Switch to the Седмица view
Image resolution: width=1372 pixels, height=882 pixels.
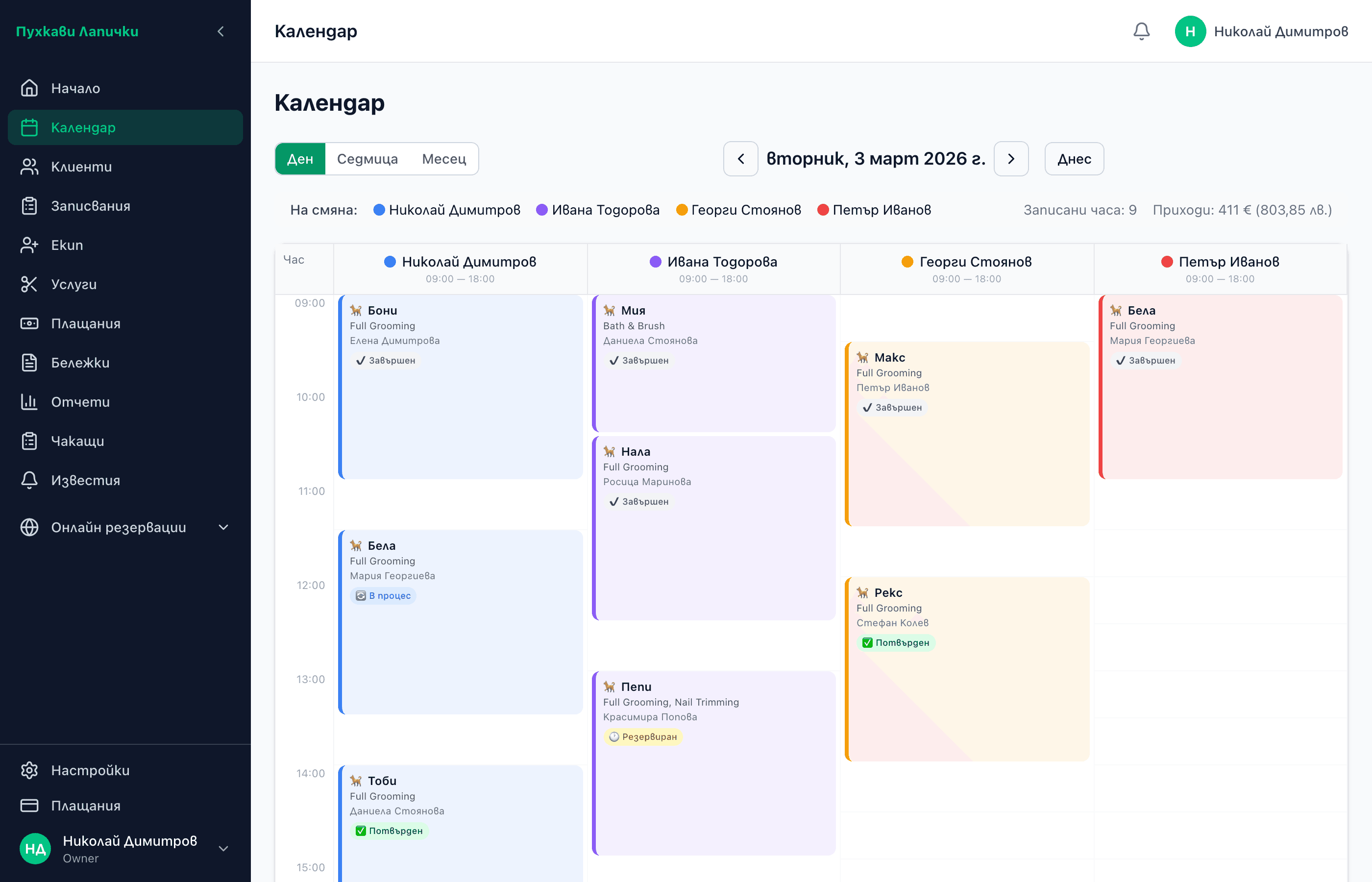coord(367,159)
